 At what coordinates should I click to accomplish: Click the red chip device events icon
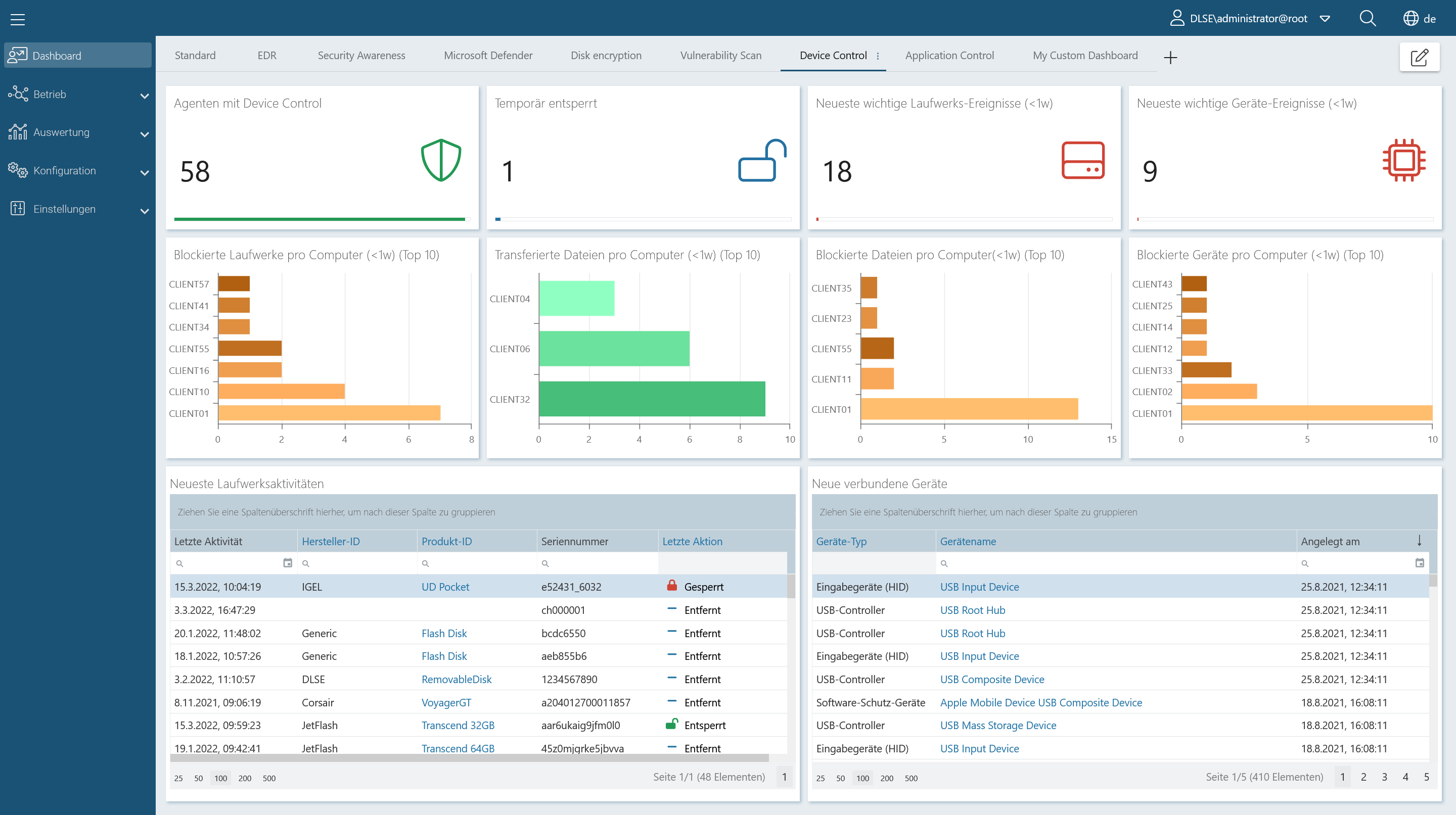coord(1404,160)
